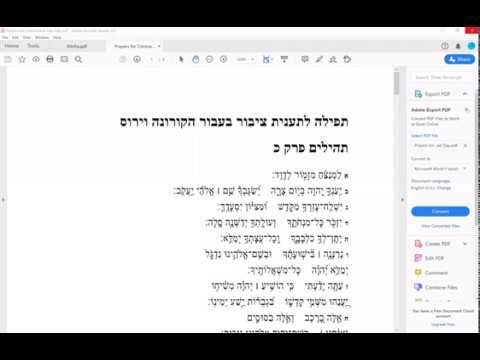Switch to the Home tab

pyautogui.click(x=12, y=46)
